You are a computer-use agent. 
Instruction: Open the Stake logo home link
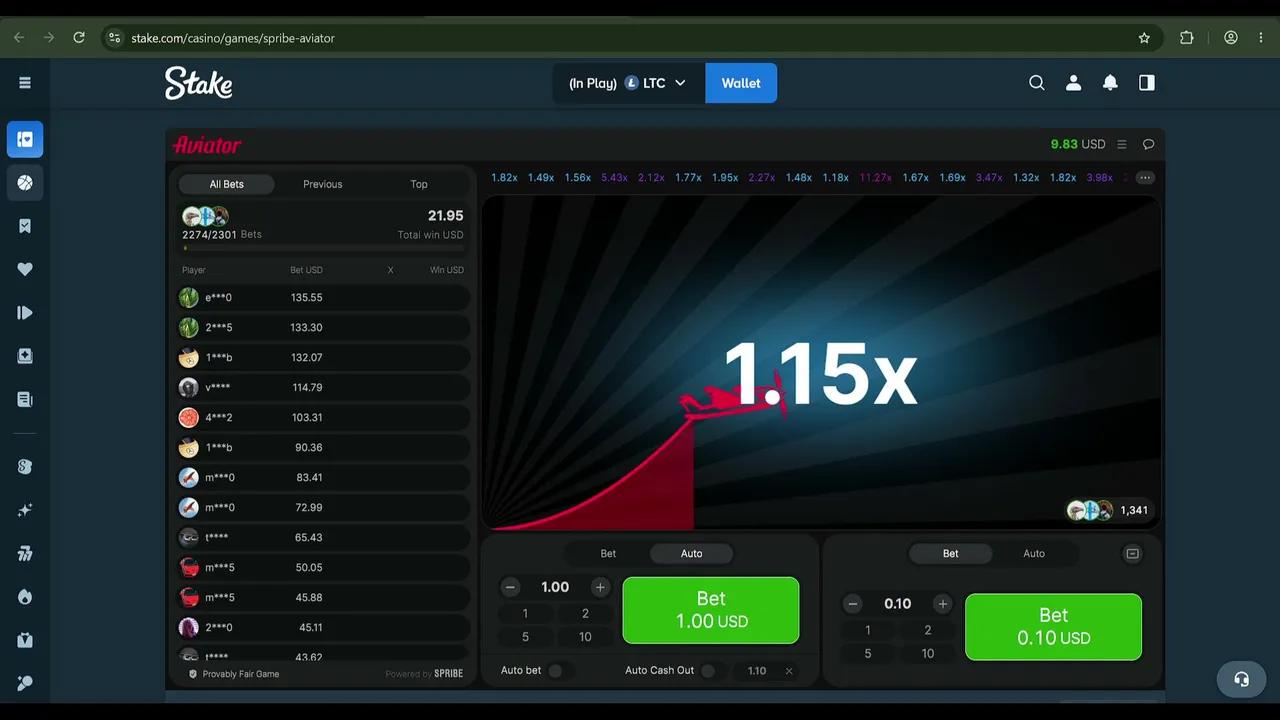[199, 83]
